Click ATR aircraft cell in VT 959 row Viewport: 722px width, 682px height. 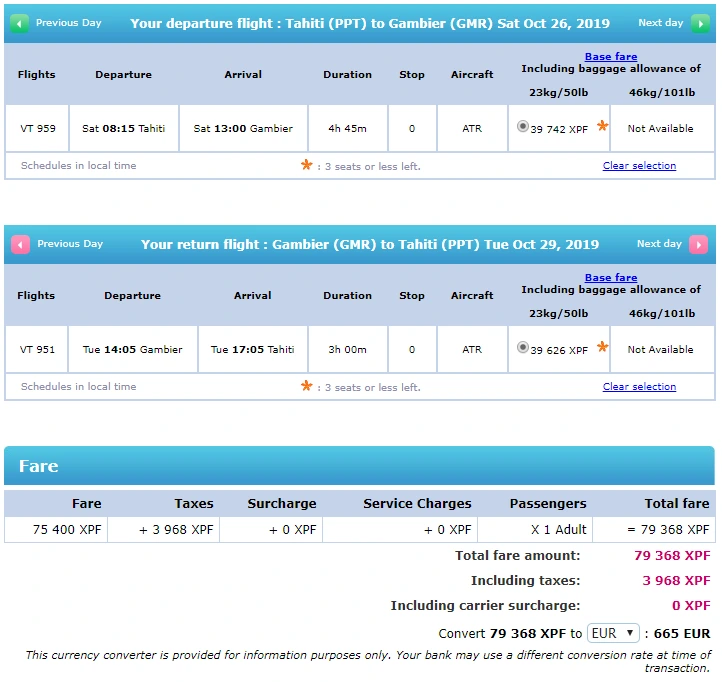pyautogui.click(x=472, y=128)
